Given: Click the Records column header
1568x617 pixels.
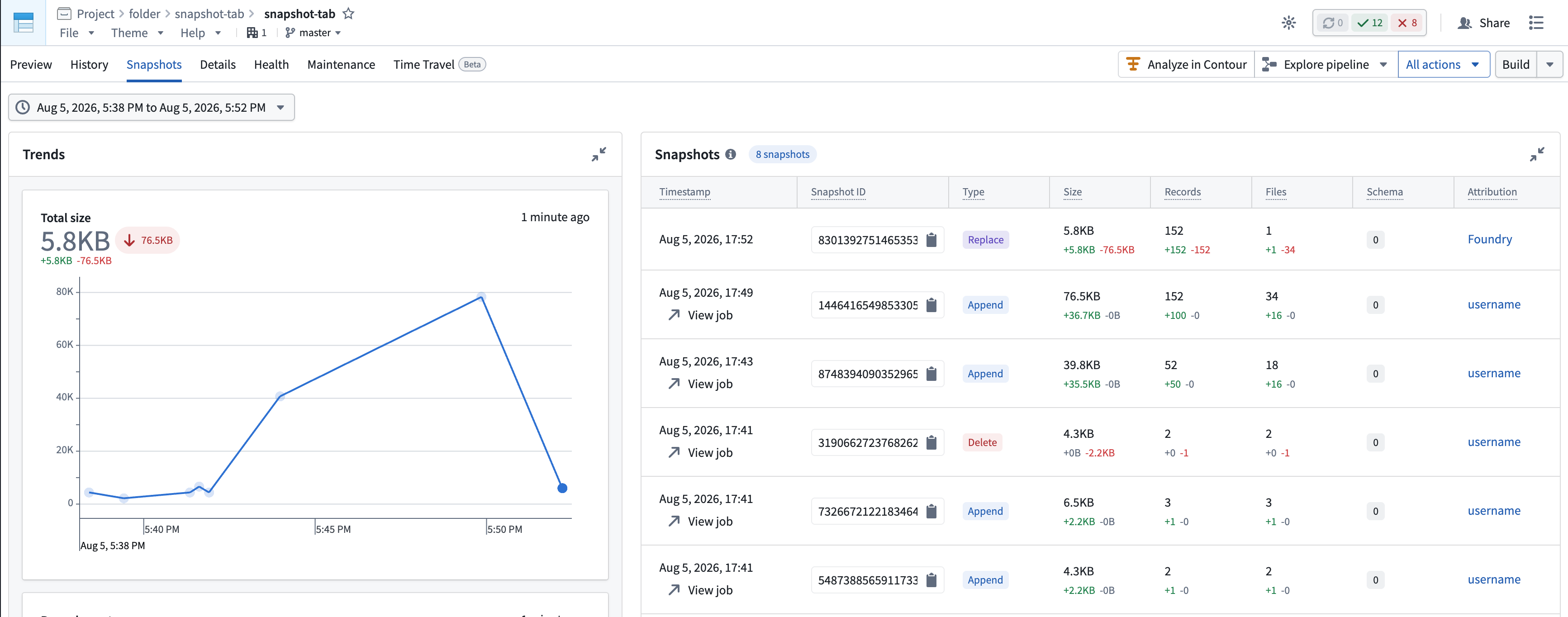Looking at the screenshot, I should 1183,192.
